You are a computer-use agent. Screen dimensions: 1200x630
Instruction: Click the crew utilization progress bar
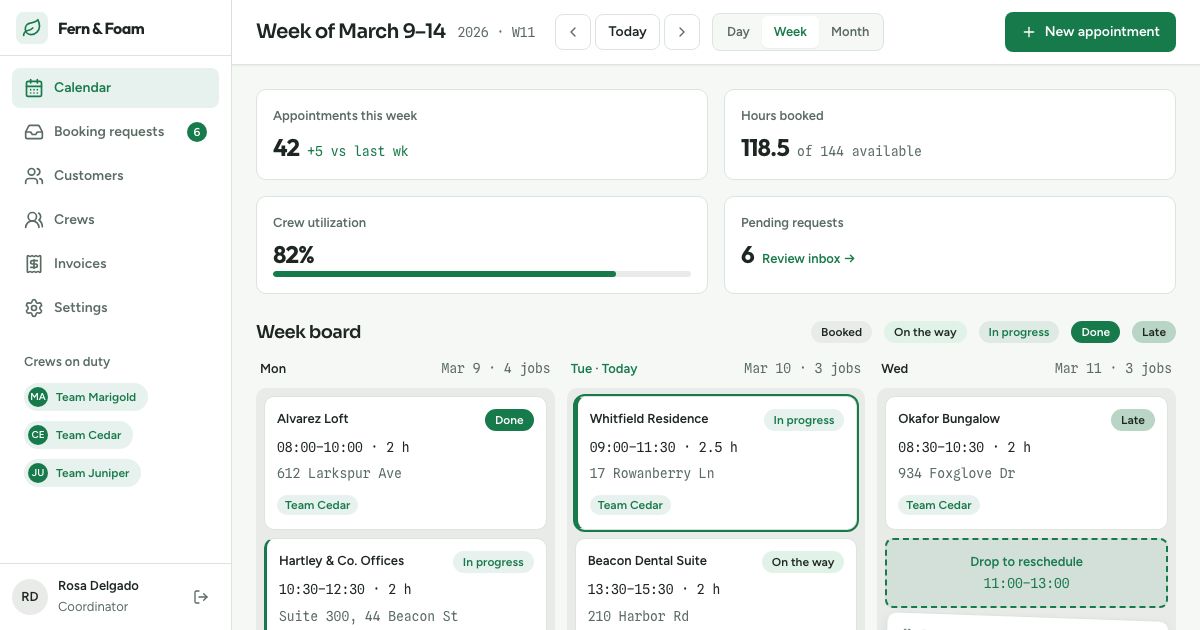(482, 274)
